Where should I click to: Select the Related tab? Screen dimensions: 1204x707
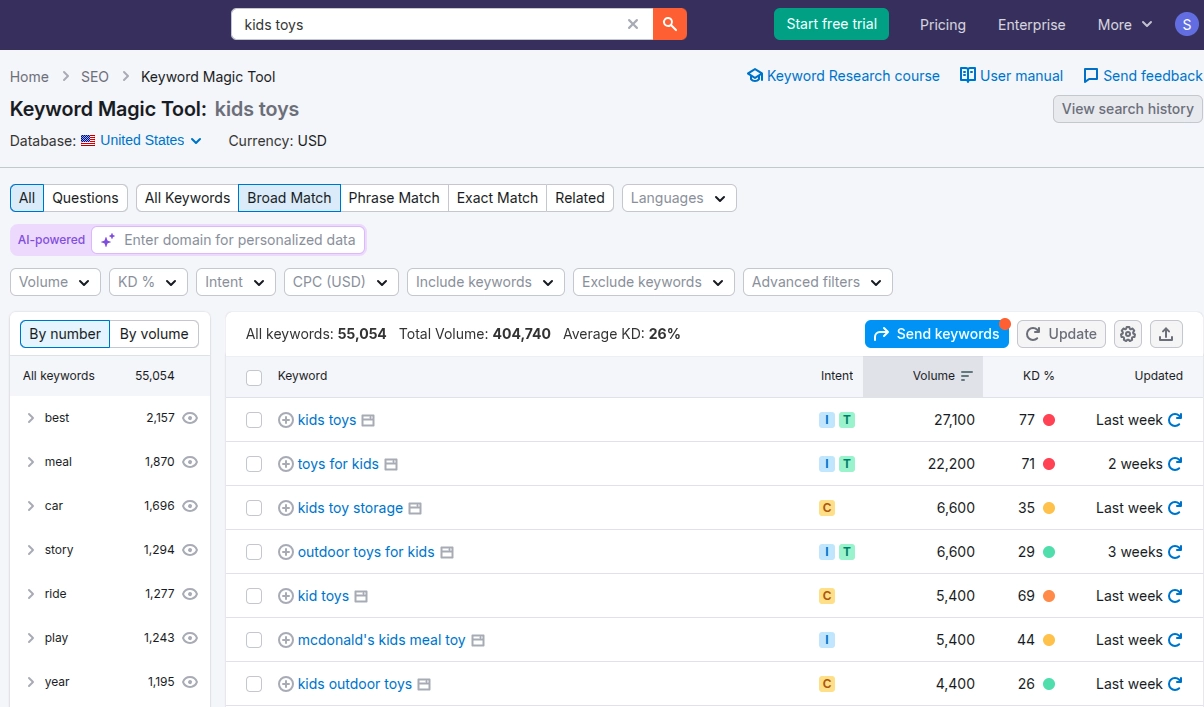pos(580,198)
